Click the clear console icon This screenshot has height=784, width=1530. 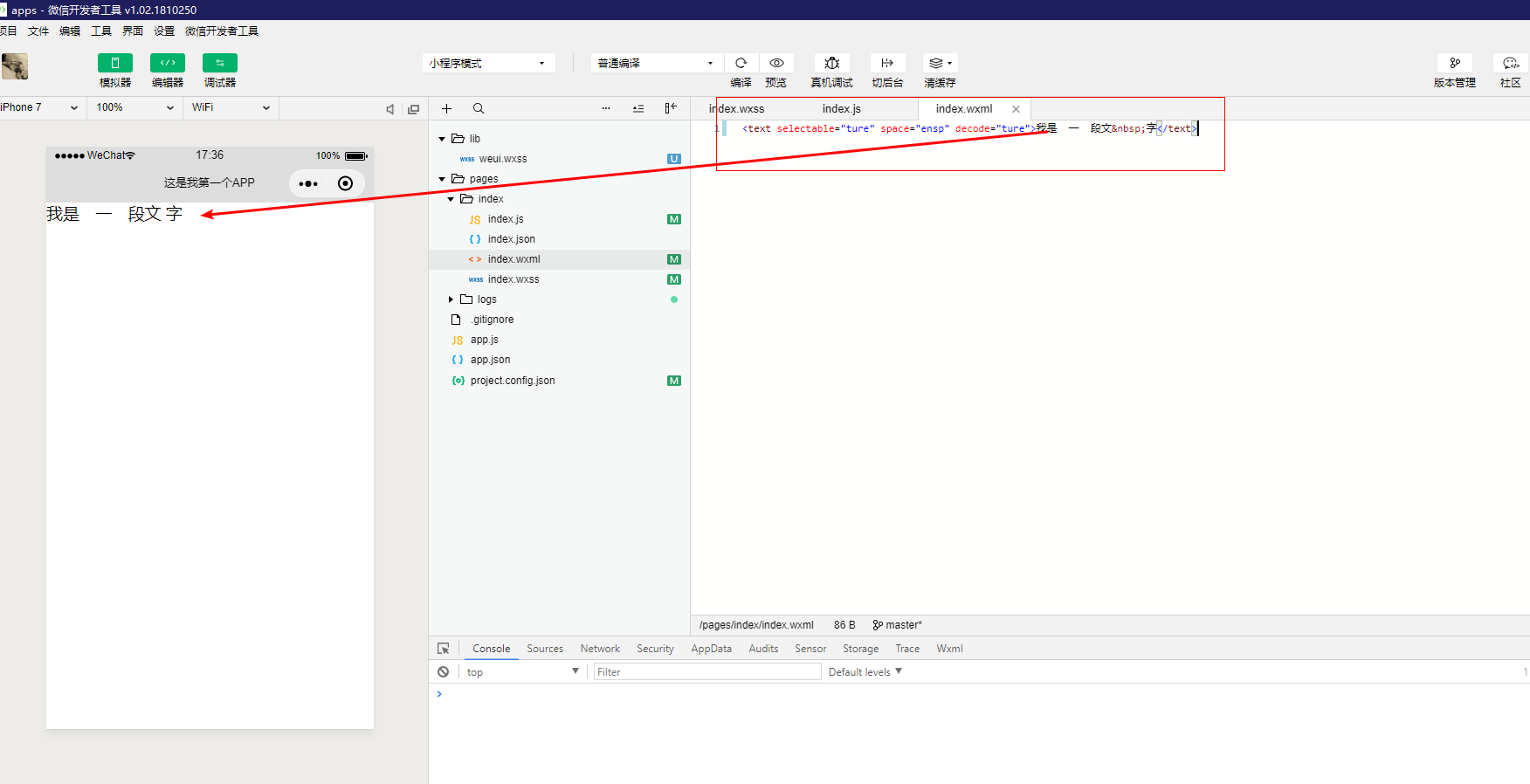444,671
